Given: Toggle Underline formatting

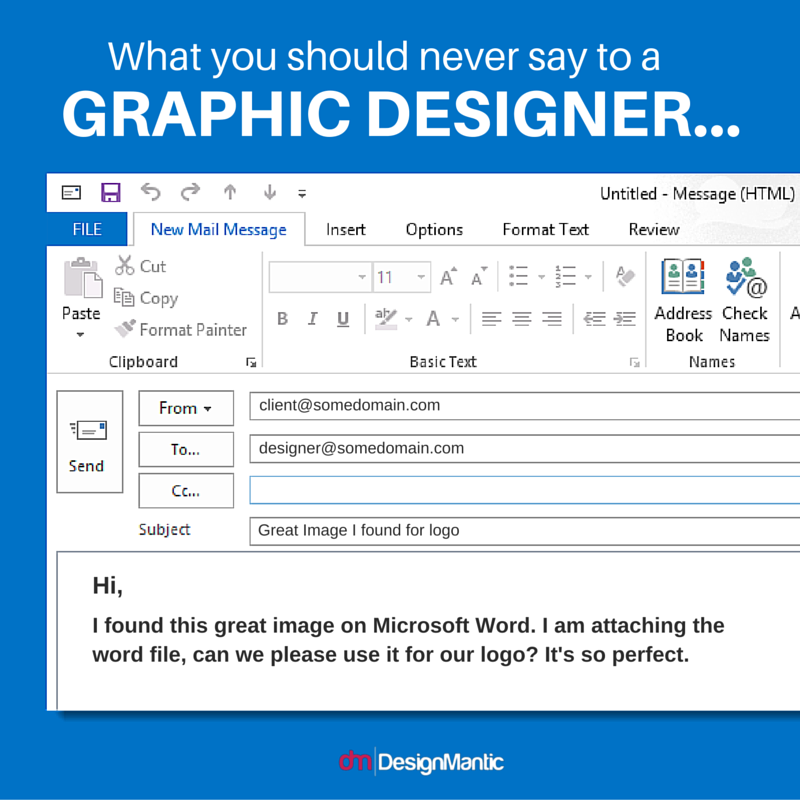Looking at the screenshot, I should (343, 319).
